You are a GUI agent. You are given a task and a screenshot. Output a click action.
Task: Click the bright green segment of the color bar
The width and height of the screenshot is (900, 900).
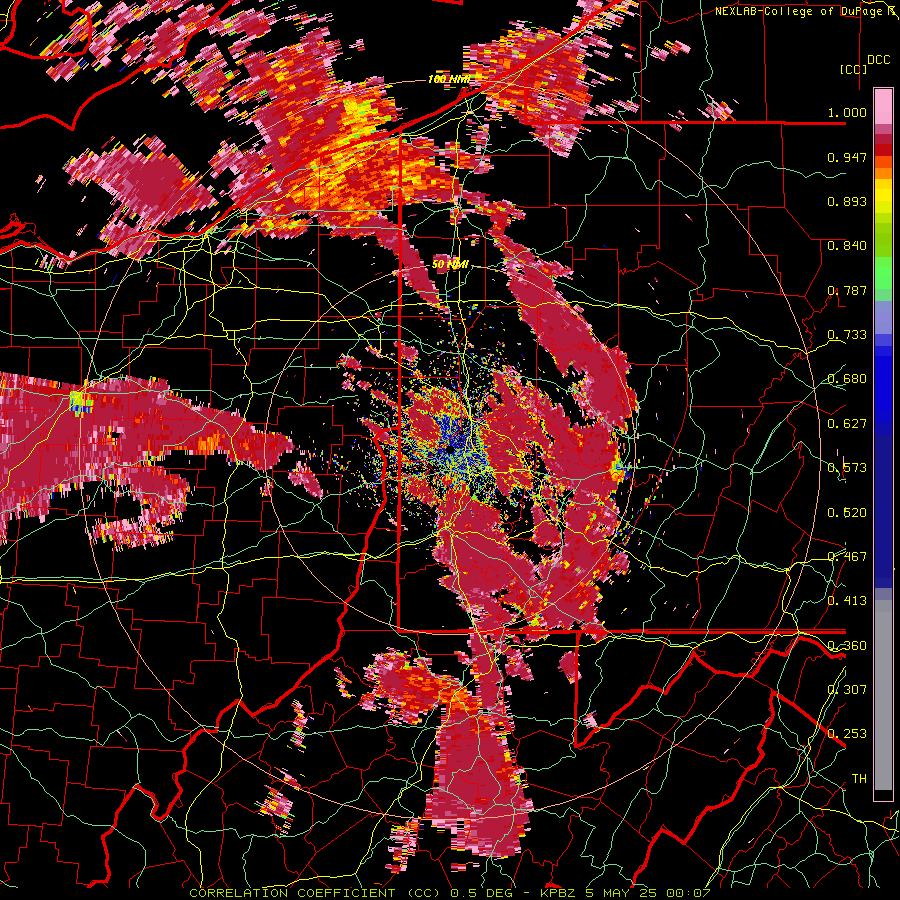pos(883,274)
